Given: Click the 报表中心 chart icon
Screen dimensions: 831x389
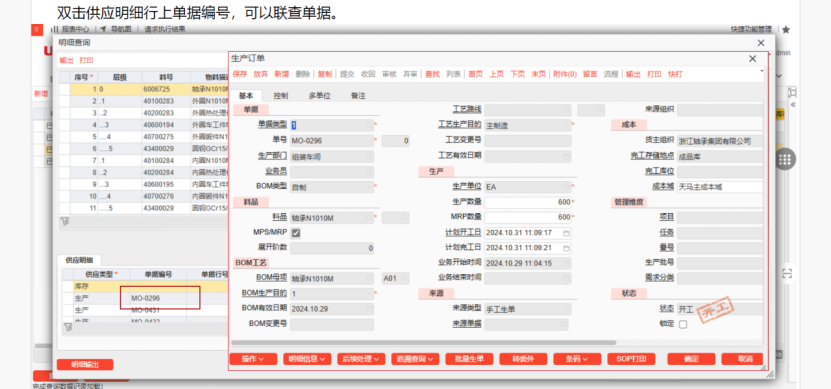Looking at the screenshot, I should pyautogui.click(x=55, y=30).
